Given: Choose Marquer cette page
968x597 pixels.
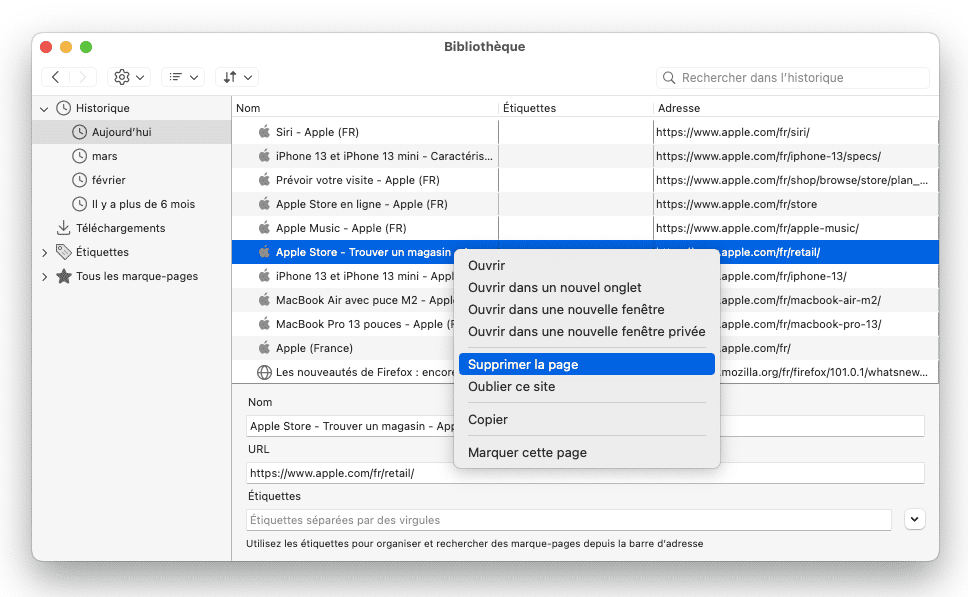Looking at the screenshot, I should coord(586,453).
